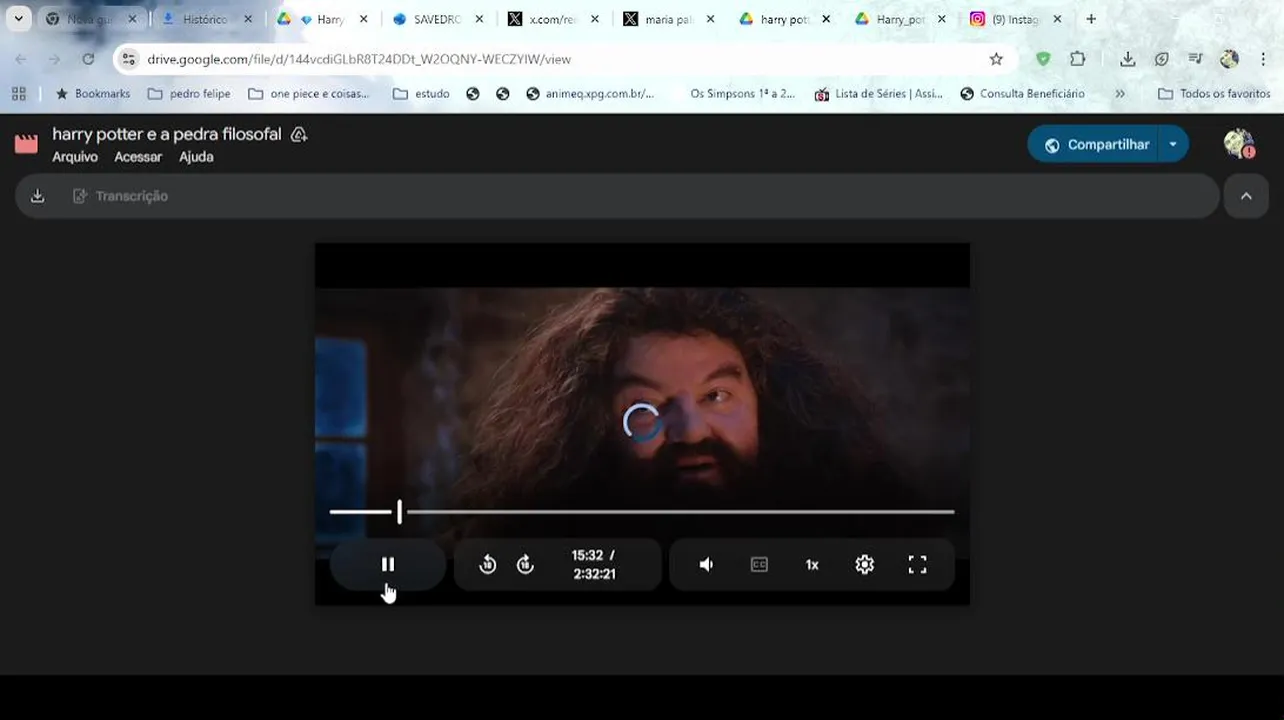1284x720 pixels.
Task: Toggle closed captions CC button
Action: tap(759, 565)
